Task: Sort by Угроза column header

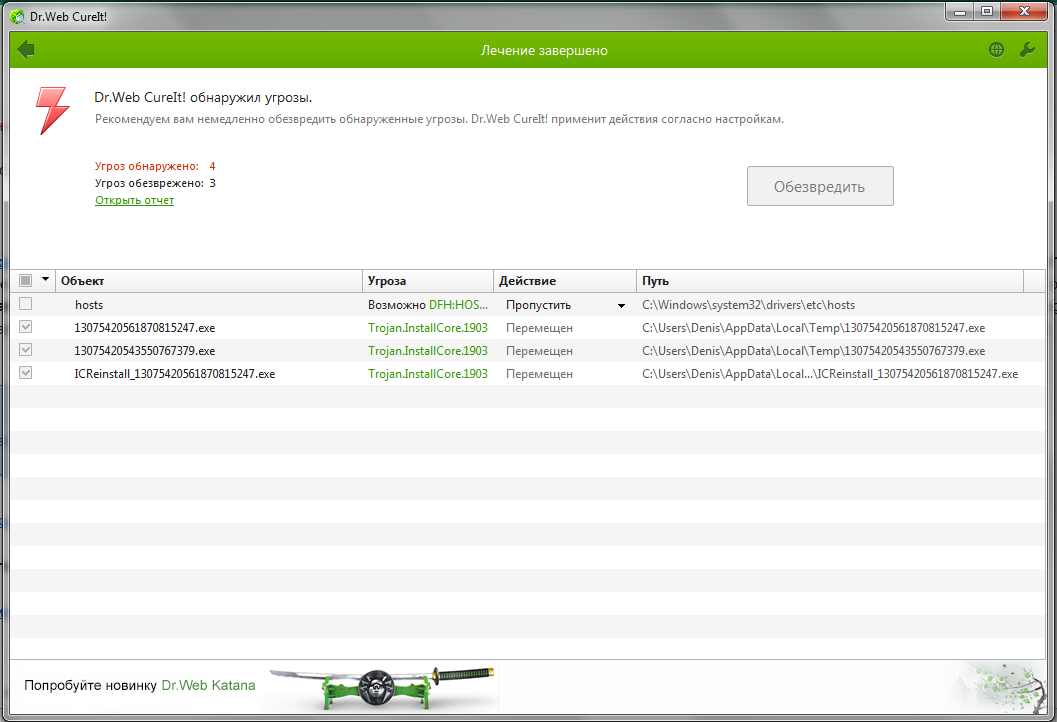Action: coord(428,281)
